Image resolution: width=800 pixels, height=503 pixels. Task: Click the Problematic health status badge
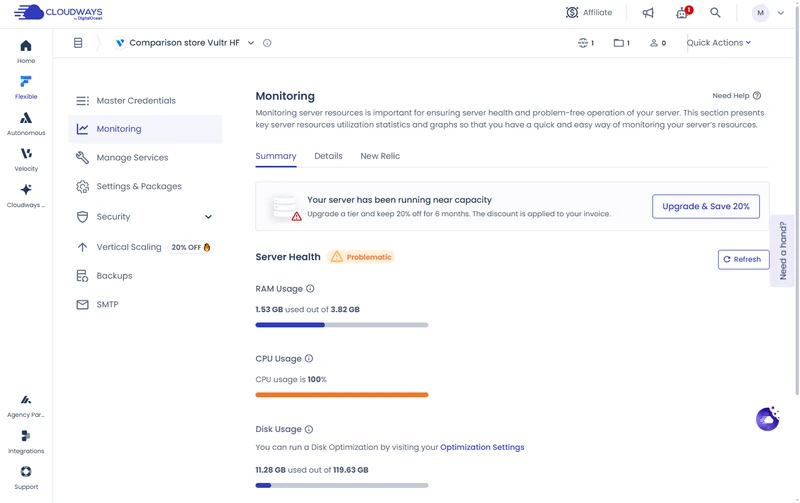click(361, 257)
